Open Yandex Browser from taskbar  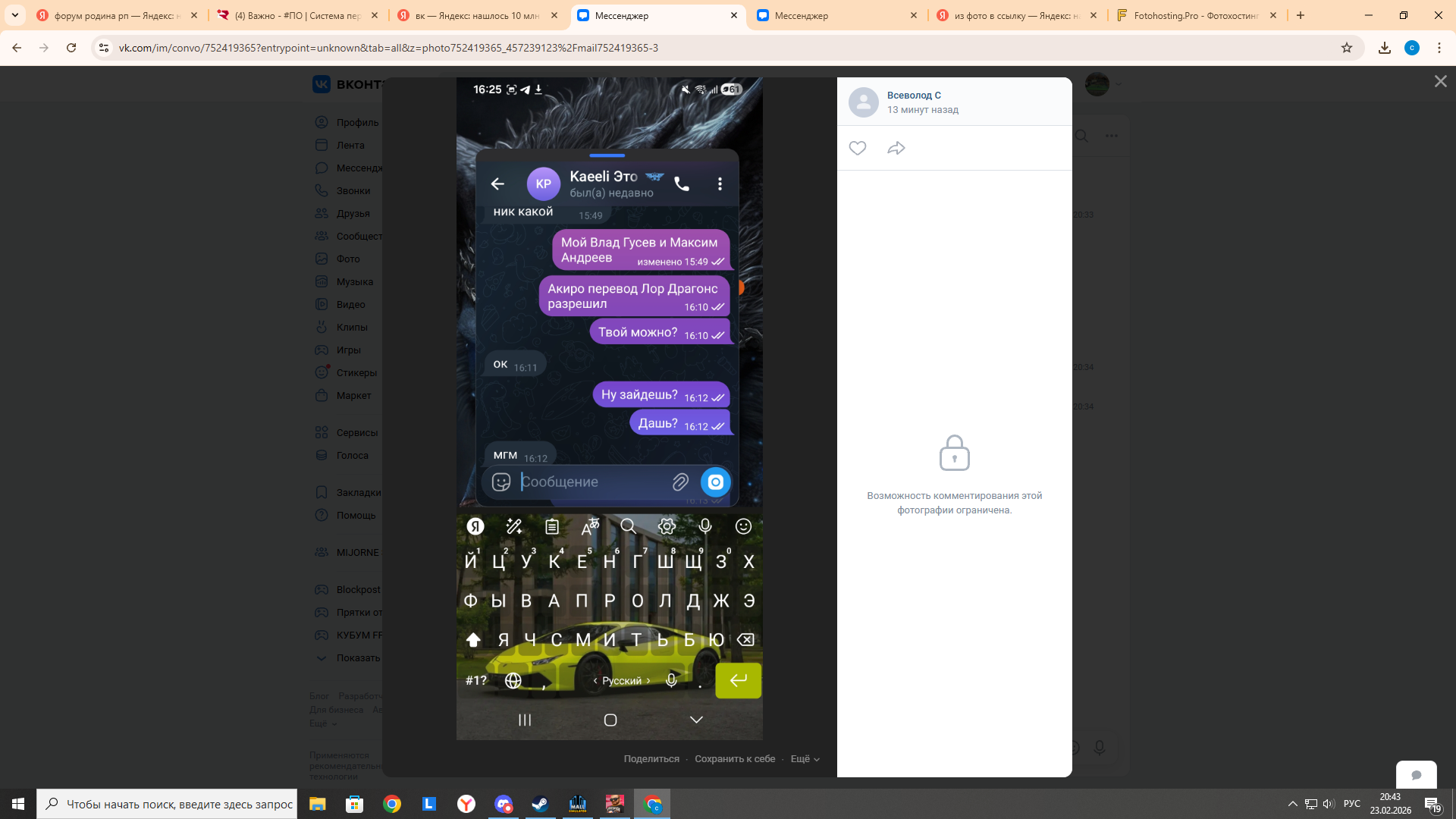[x=466, y=804]
